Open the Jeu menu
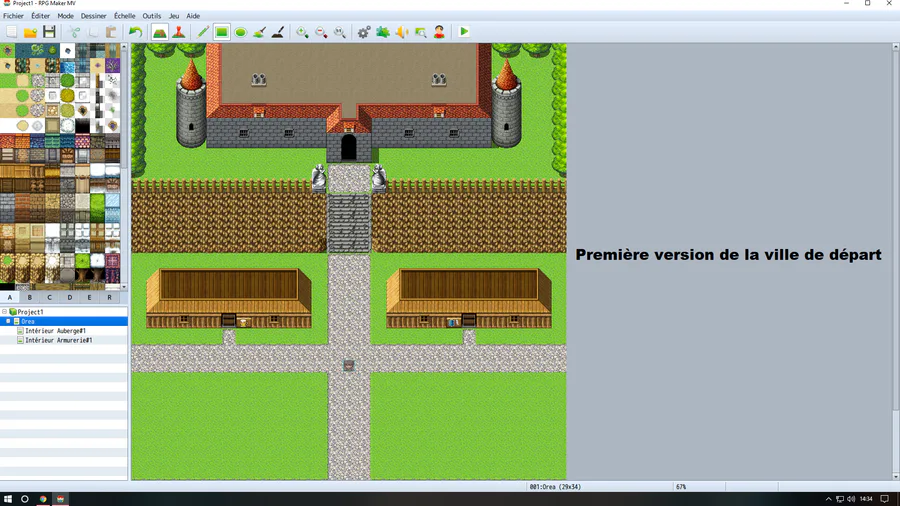 point(174,16)
